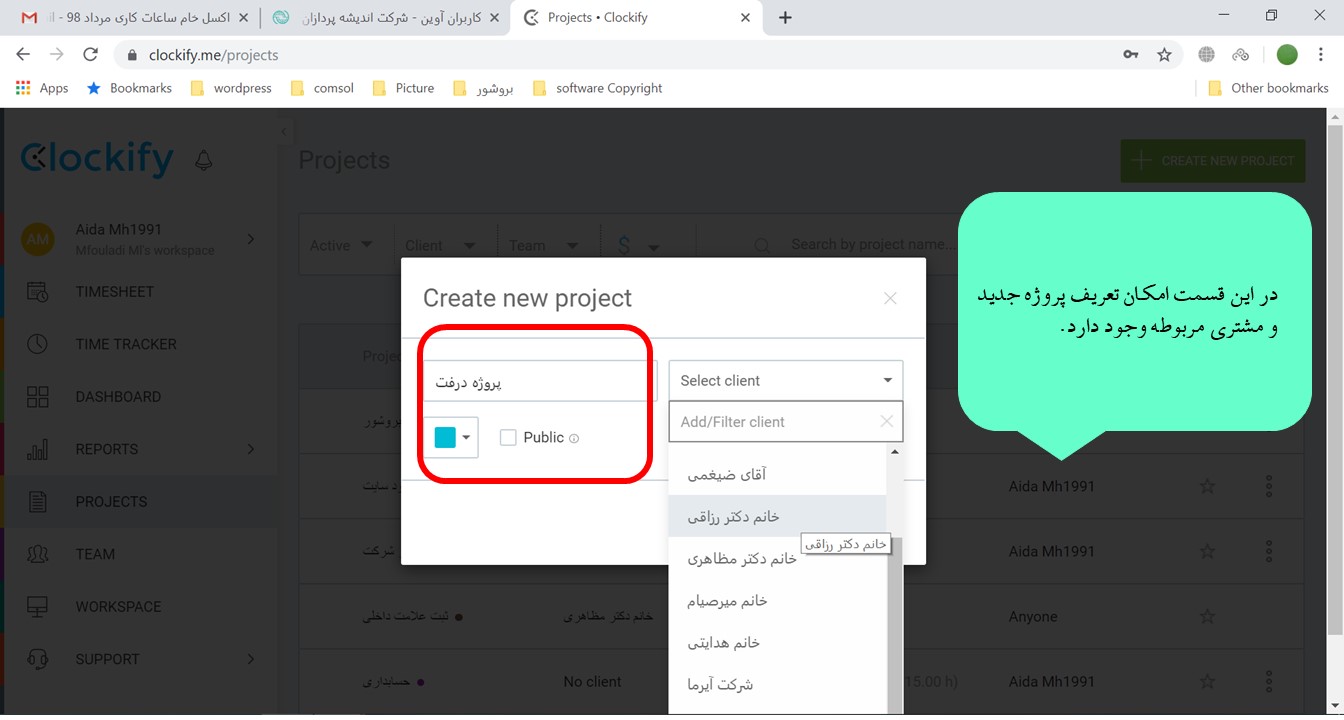The width and height of the screenshot is (1344, 720).
Task: Click the Clockify logo
Action: point(97,158)
